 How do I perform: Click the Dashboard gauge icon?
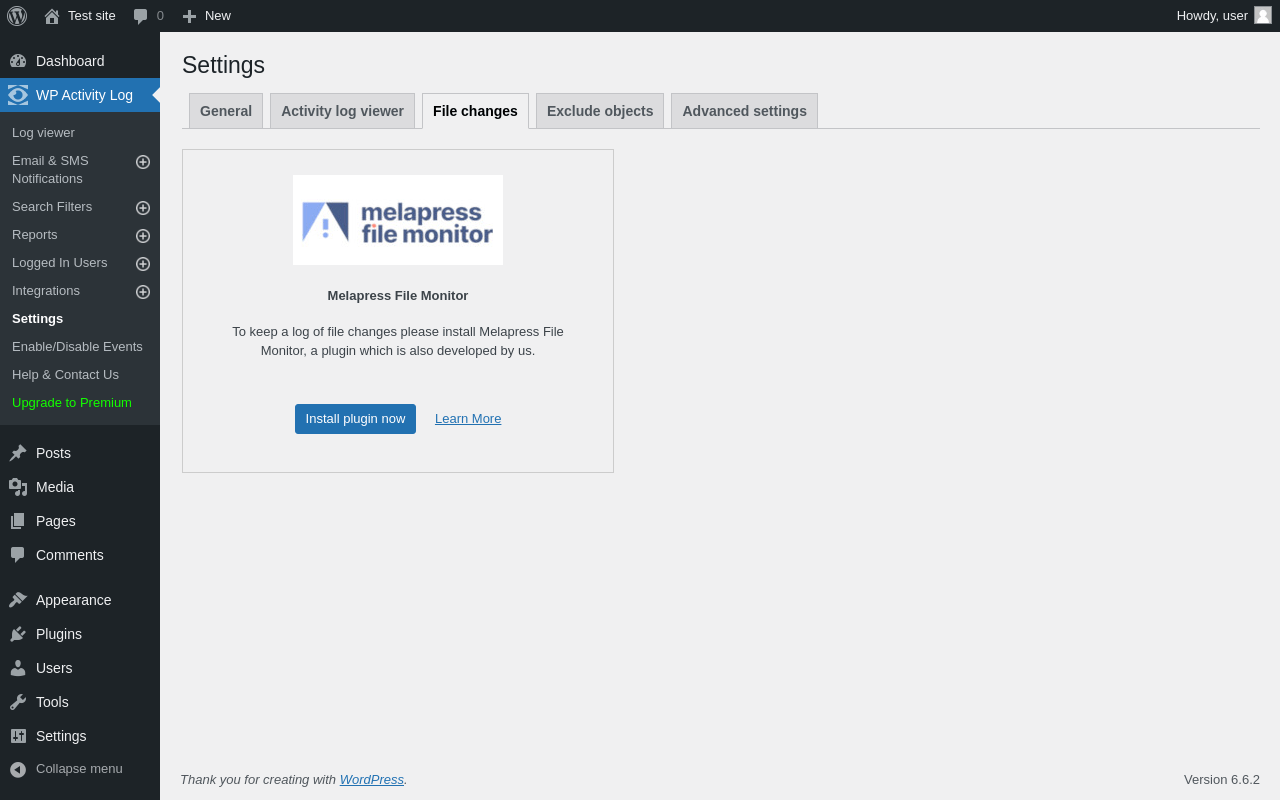18,61
